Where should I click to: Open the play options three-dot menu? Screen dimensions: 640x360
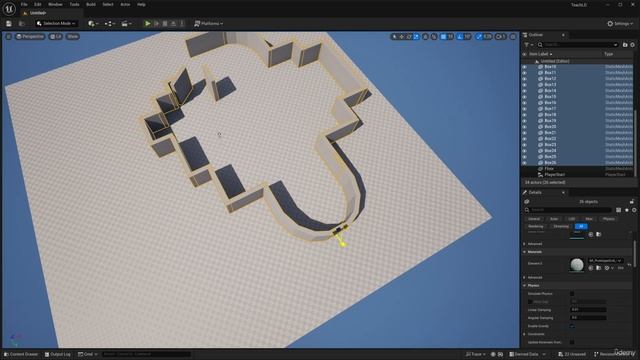pos(182,24)
